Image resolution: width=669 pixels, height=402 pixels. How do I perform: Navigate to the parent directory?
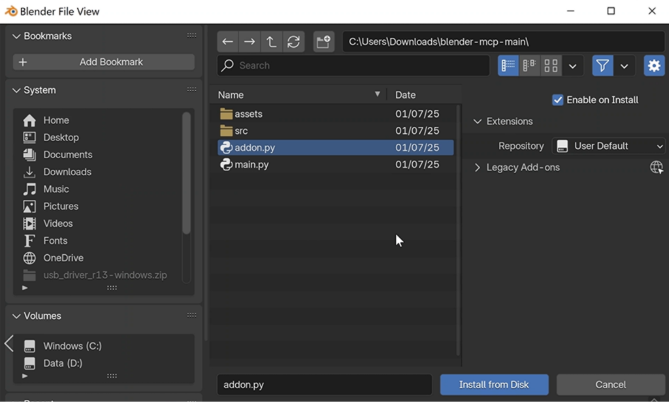tap(271, 42)
